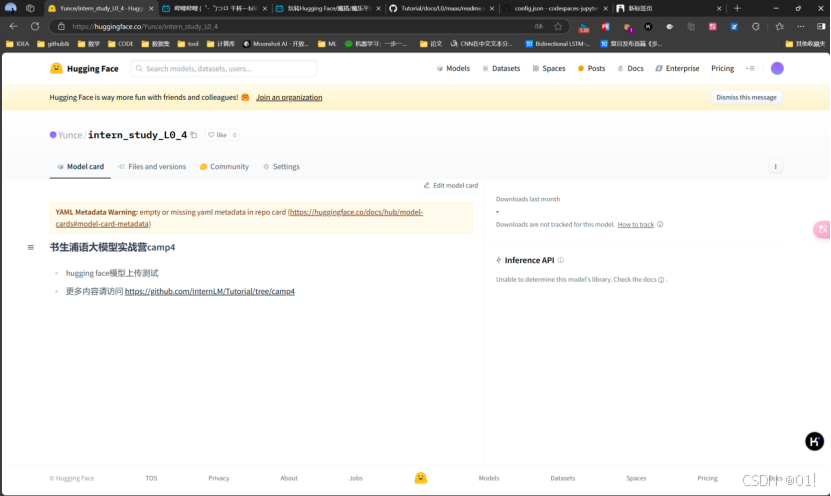
Task: Click the pink floating assistant icon at right edge
Action: pyautogui.click(x=822, y=229)
